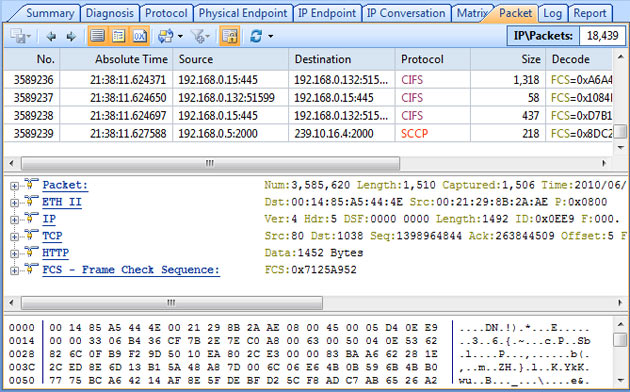
Task: Click source address 192.168.0.5:2000
Action: (218, 133)
